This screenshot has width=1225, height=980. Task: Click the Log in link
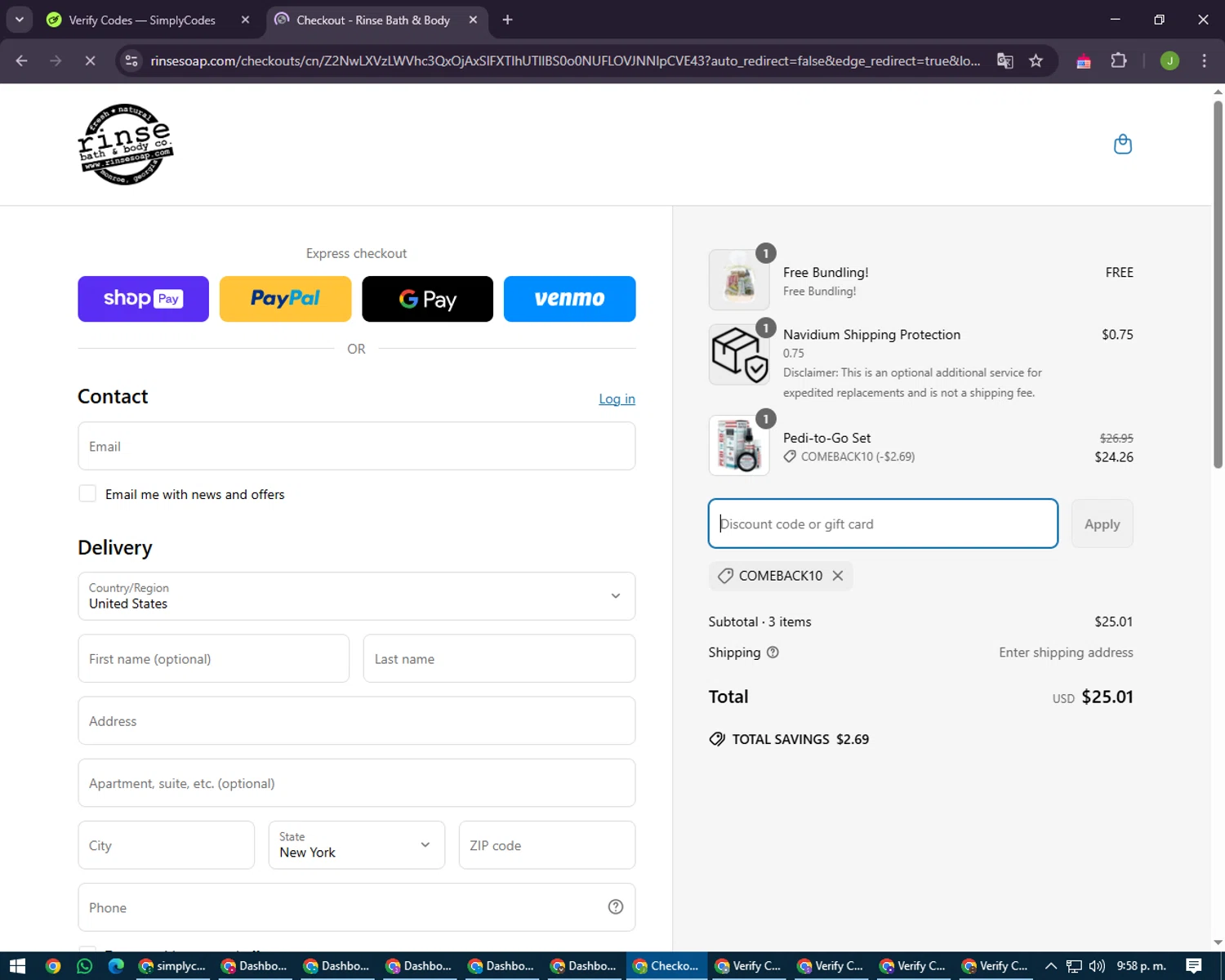pos(617,399)
